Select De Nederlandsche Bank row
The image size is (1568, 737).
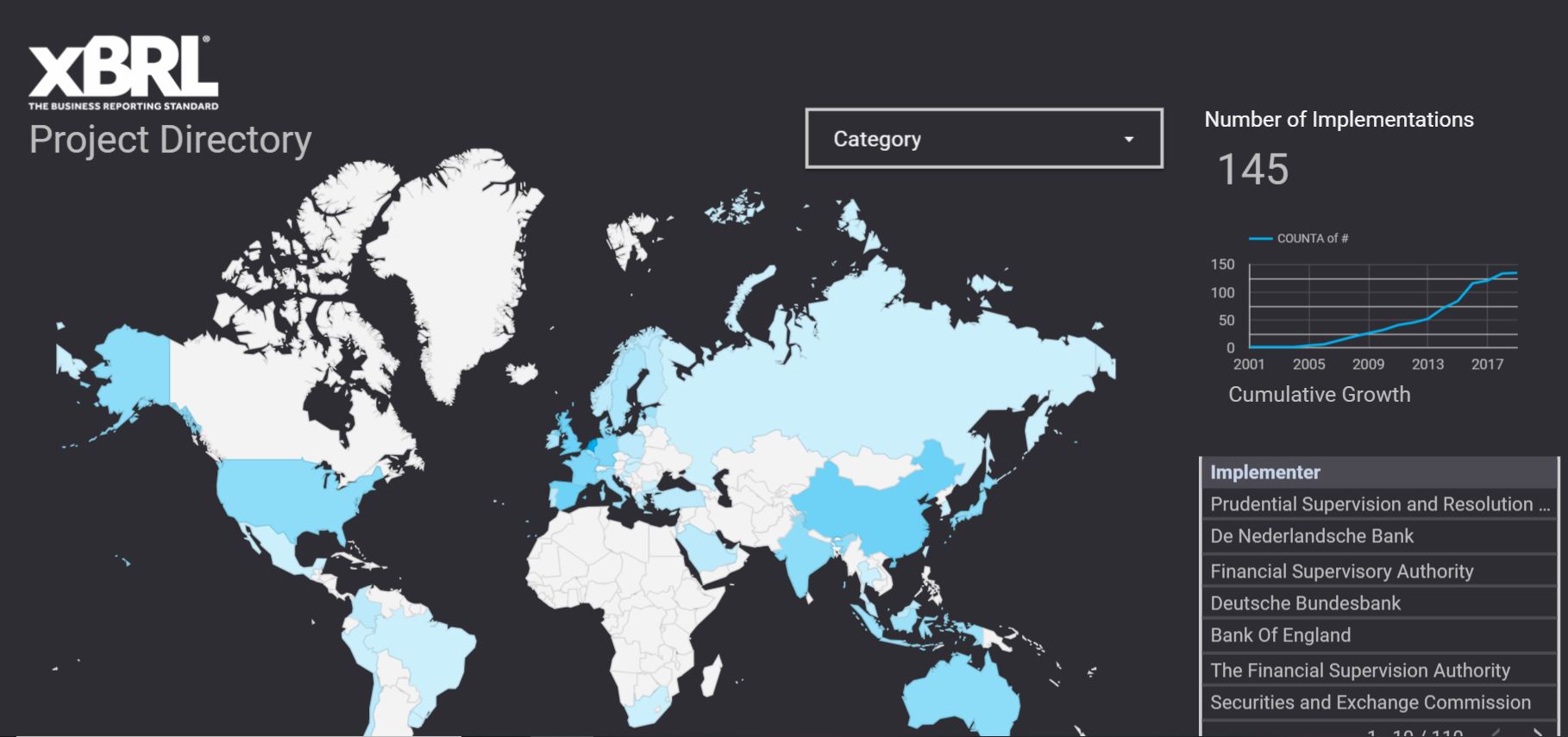pyautogui.click(x=1379, y=536)
